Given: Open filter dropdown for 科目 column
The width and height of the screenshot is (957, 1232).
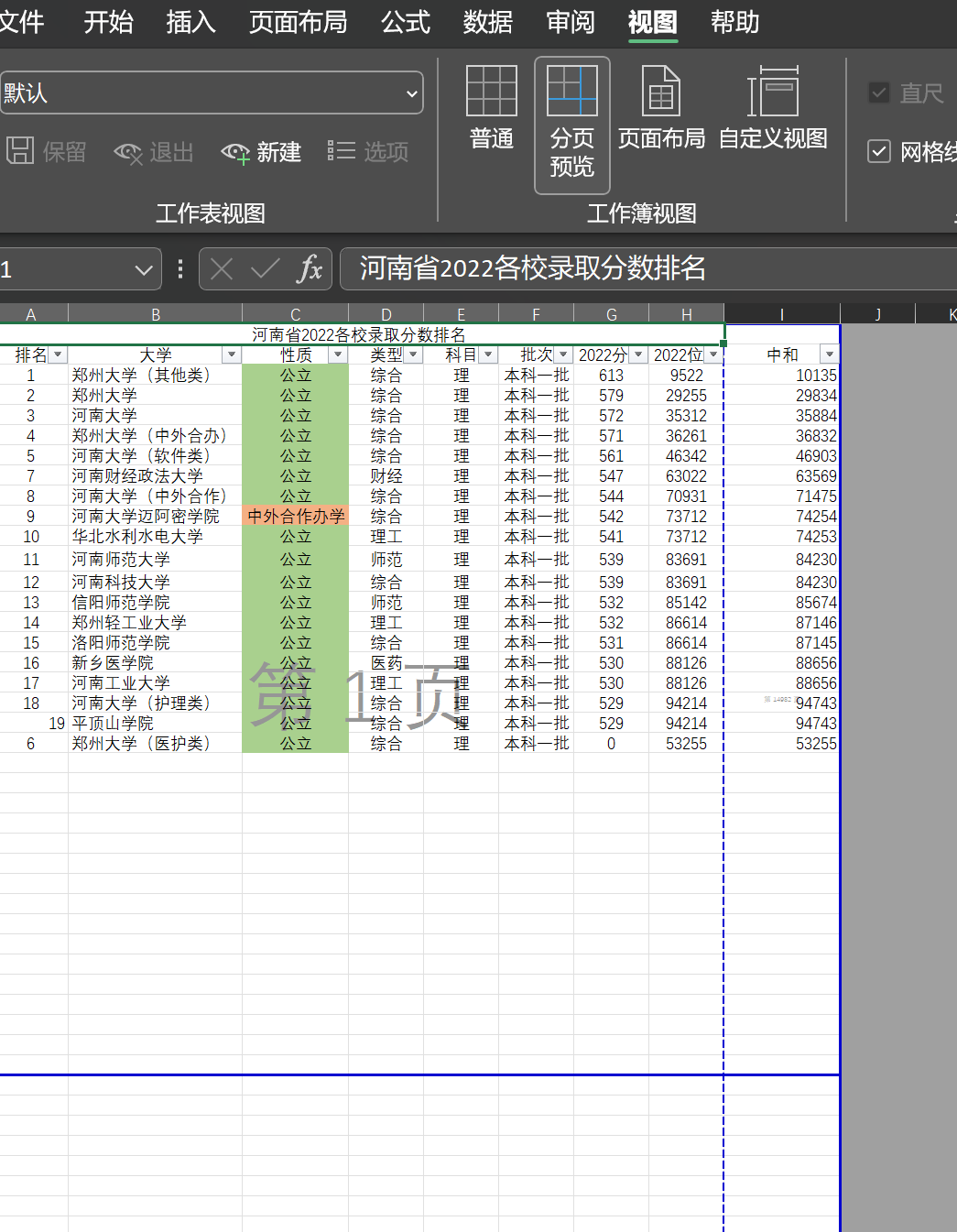Looking at the screenshot, I should (488, 354).
